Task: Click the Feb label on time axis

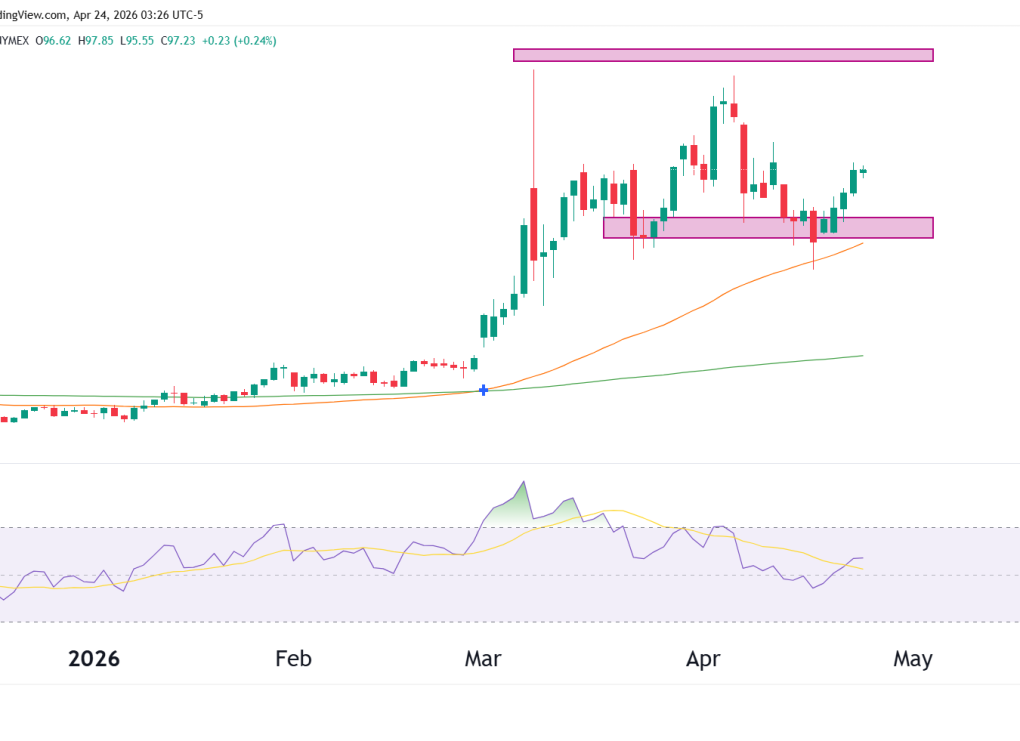Action: pyautogui.click(x=293, y=659)
